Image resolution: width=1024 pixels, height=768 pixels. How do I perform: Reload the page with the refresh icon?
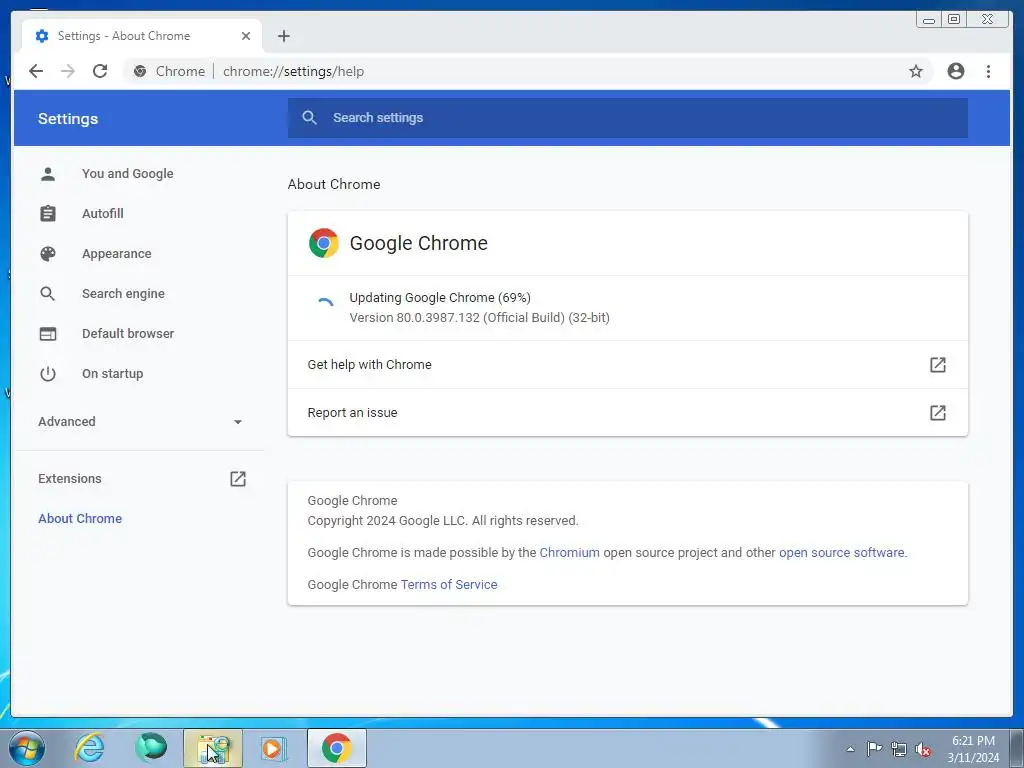point(100,71)
